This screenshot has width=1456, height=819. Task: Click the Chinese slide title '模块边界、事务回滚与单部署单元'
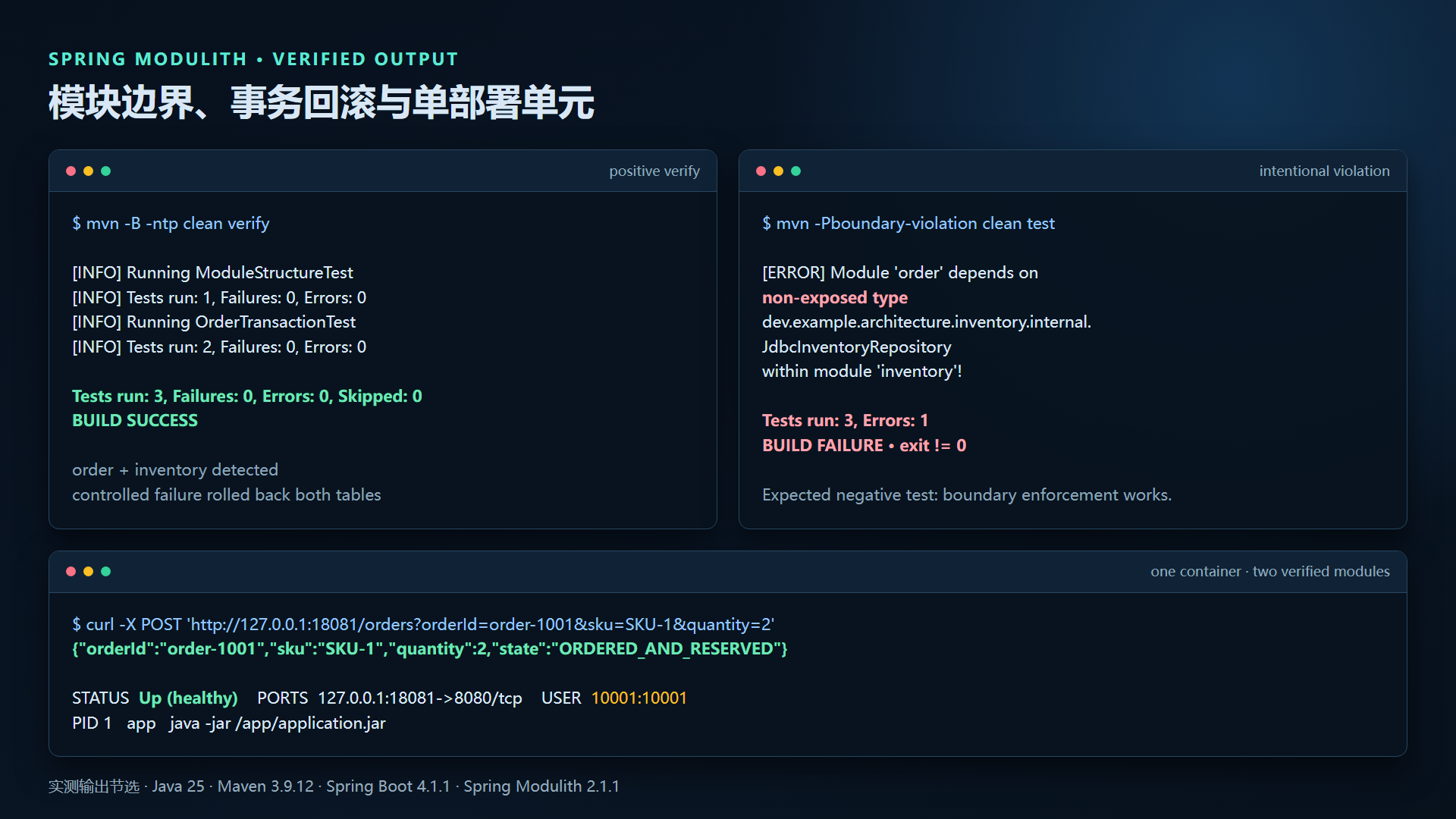[322, 102]
